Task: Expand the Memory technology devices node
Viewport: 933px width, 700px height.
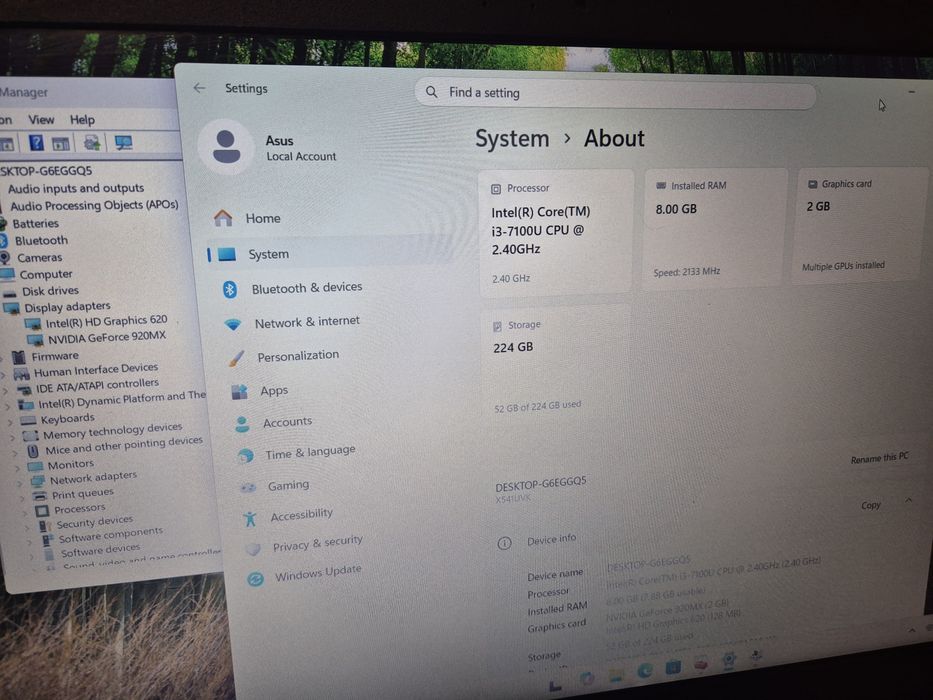Action: (x=13, y=438)
